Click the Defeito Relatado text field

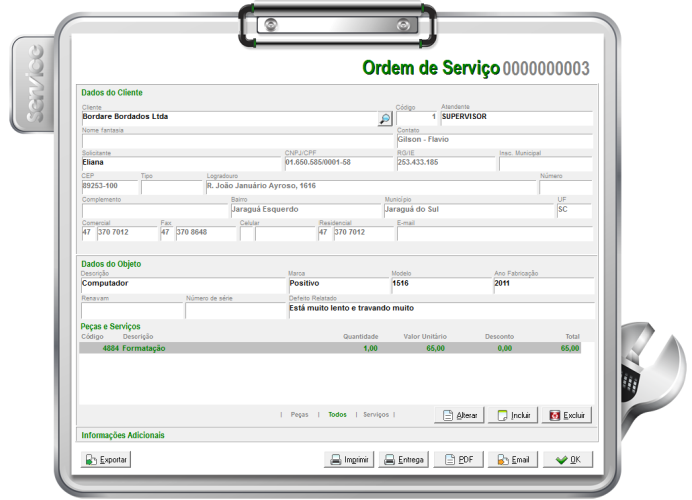point(438,309)
